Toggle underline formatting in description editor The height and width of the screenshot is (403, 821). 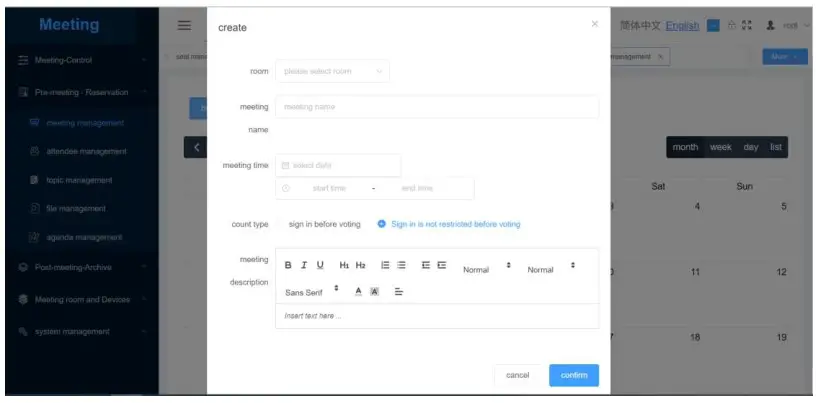(320, 265)
